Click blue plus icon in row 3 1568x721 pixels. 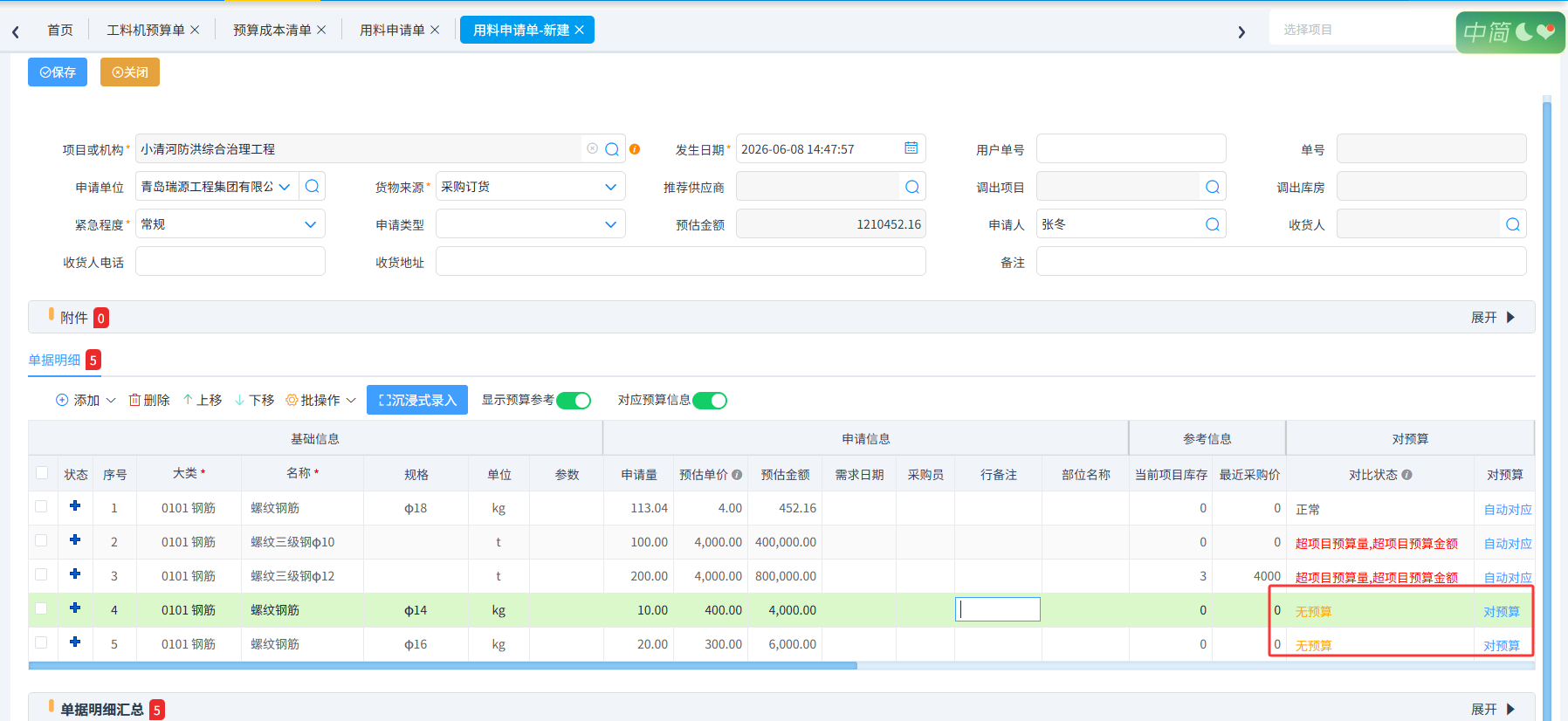[75, 573]
